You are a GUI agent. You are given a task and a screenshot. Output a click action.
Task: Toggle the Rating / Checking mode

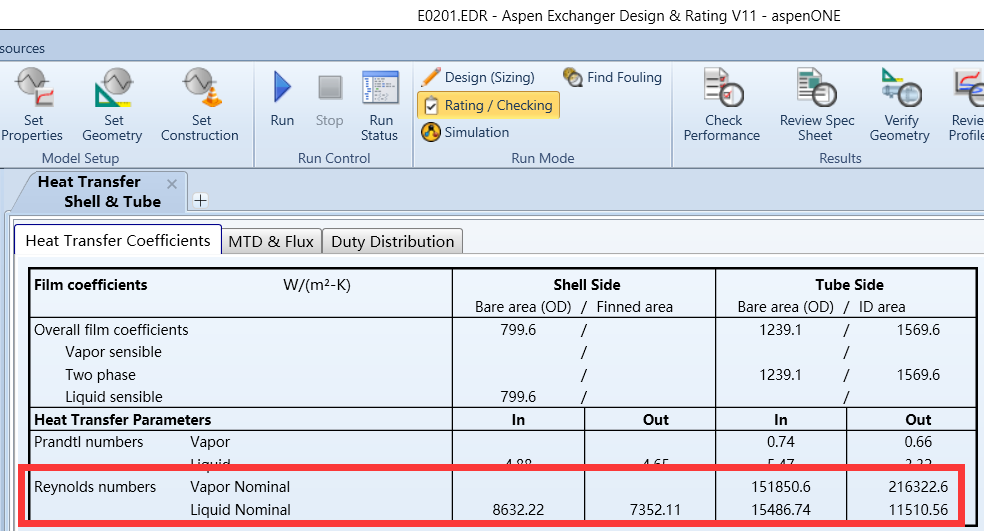pyautogui.click(x=487, y=105)
